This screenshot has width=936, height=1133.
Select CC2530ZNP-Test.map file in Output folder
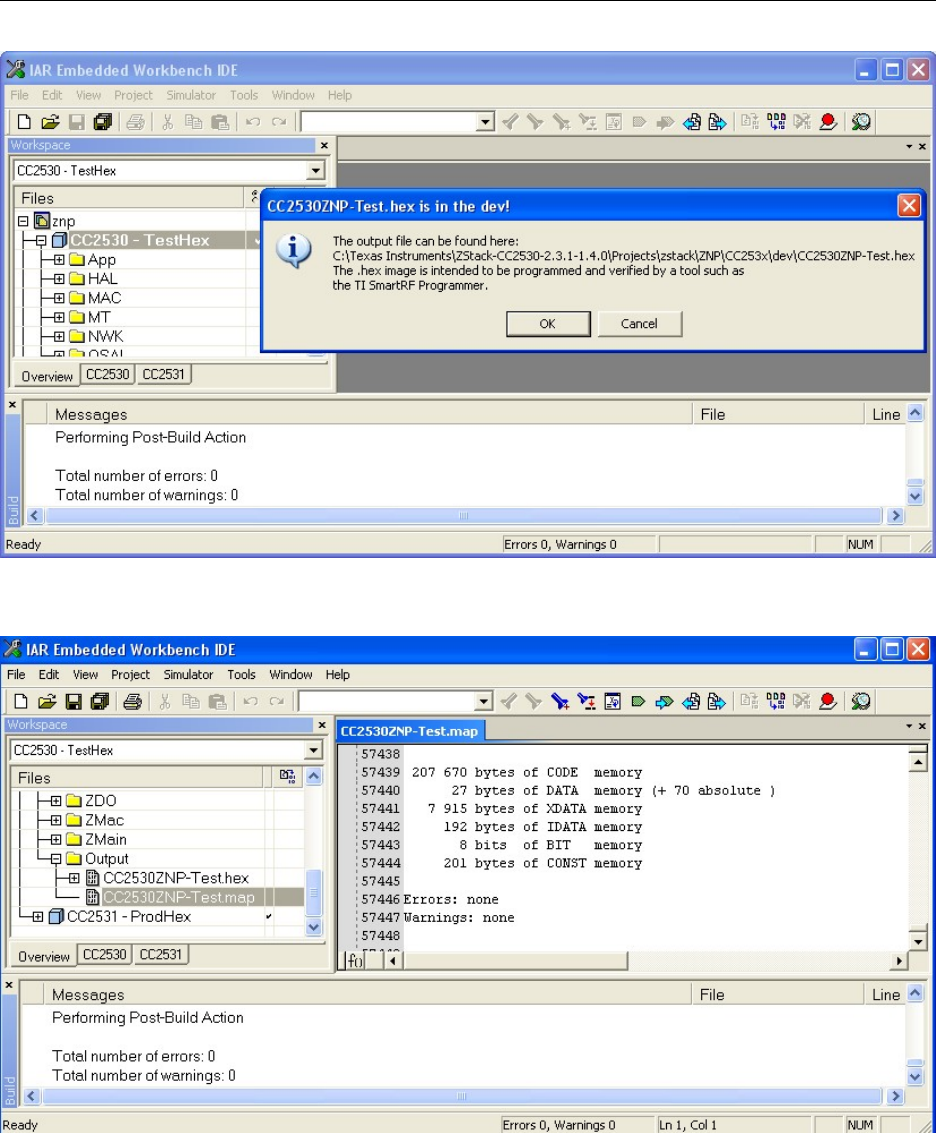click(x=179, y=897)
